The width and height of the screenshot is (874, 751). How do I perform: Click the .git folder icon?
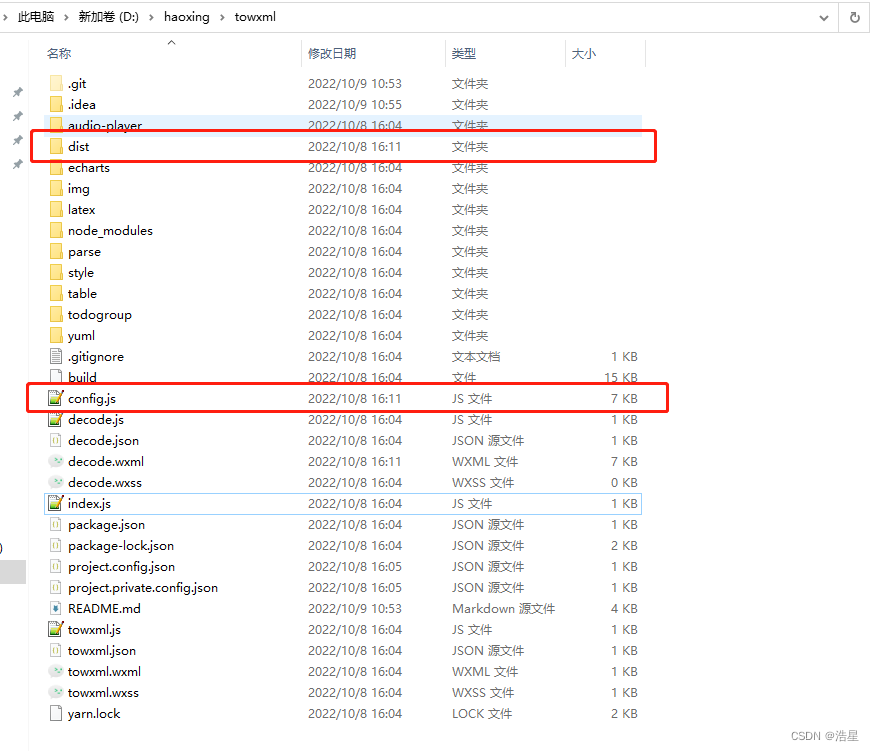[x=56, y=84]
